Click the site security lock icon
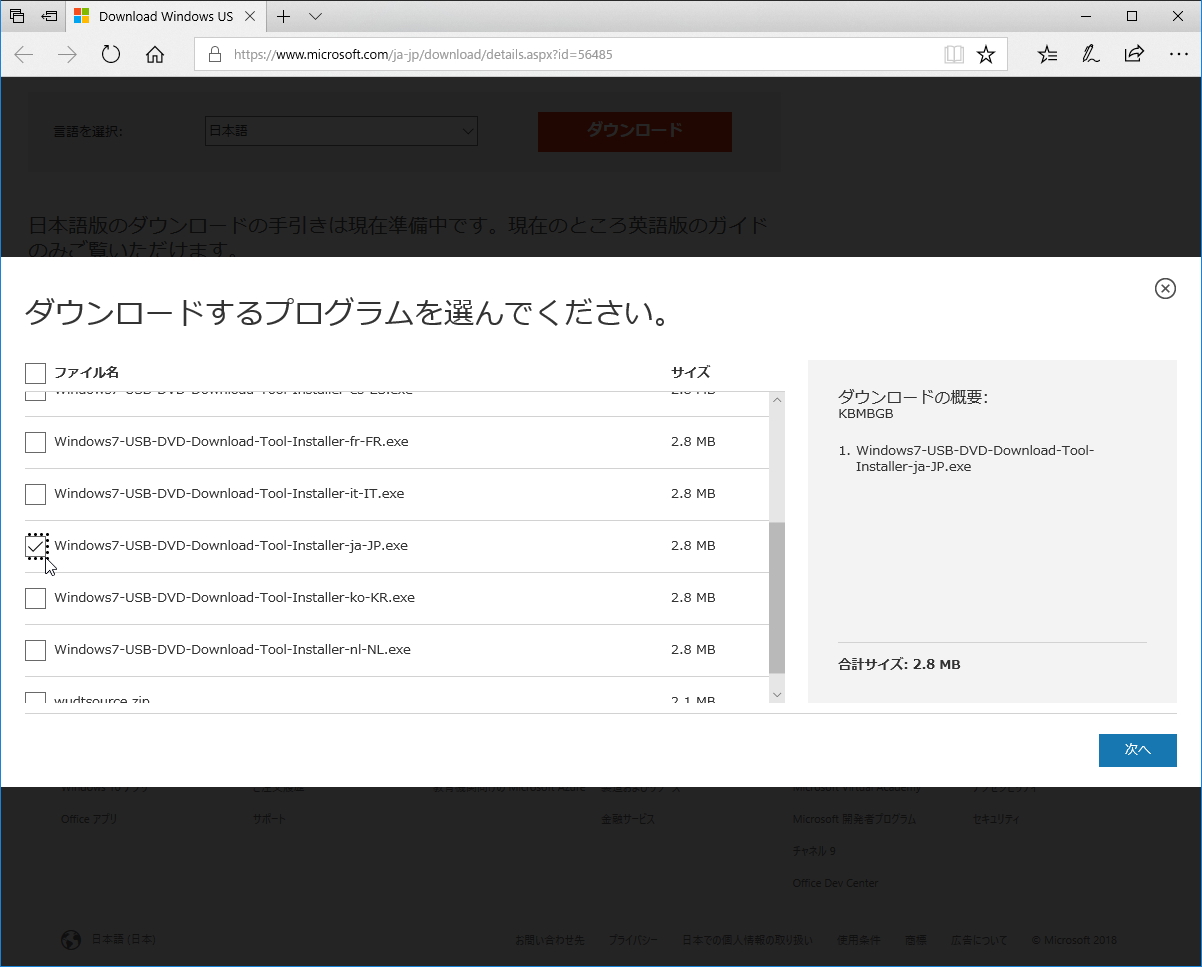1202x967 pixels. click(x=214, y=54)
